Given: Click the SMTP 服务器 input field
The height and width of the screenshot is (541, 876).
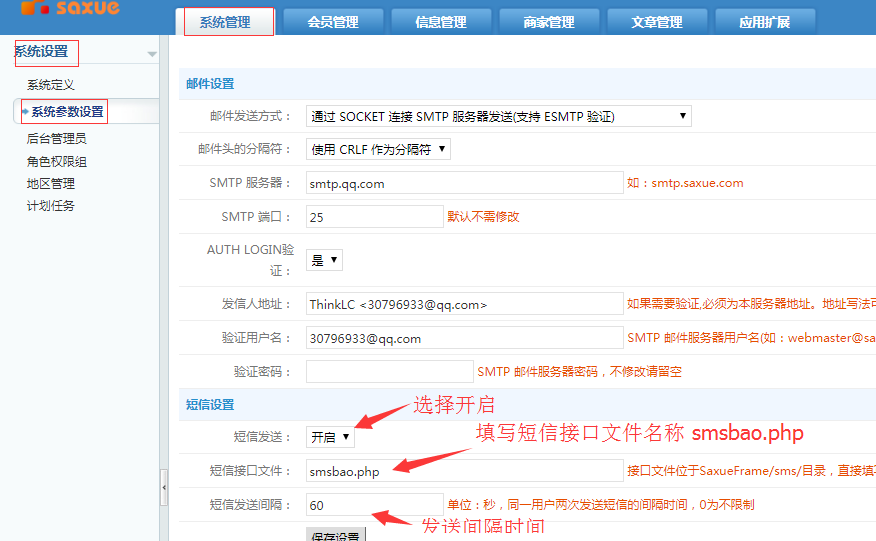Looking at the screenshot, I should point(464,183).
